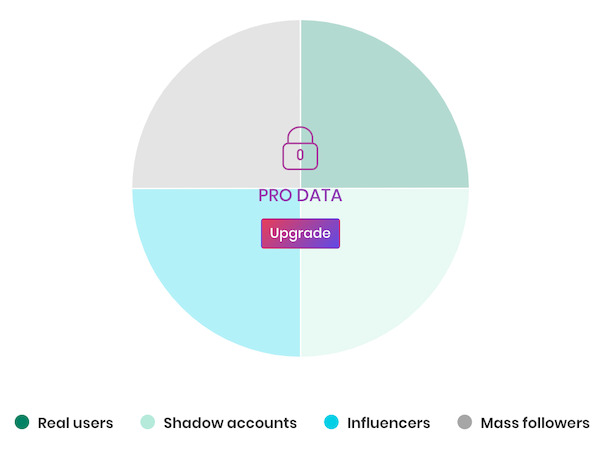606x450 pixels.
Task: Click the purple lock icon
Action: 300,148
